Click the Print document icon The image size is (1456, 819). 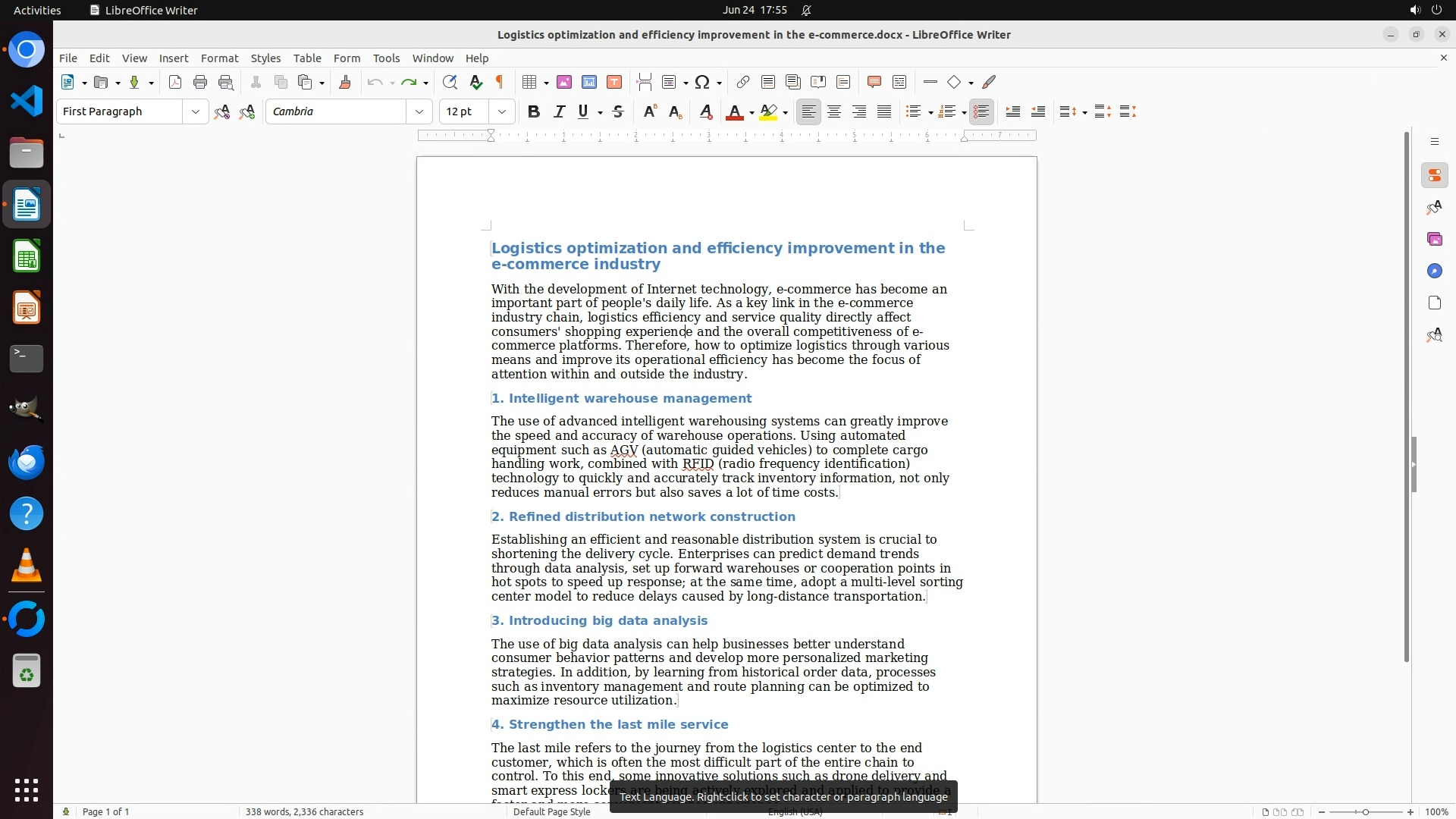[x=200, y=82]
